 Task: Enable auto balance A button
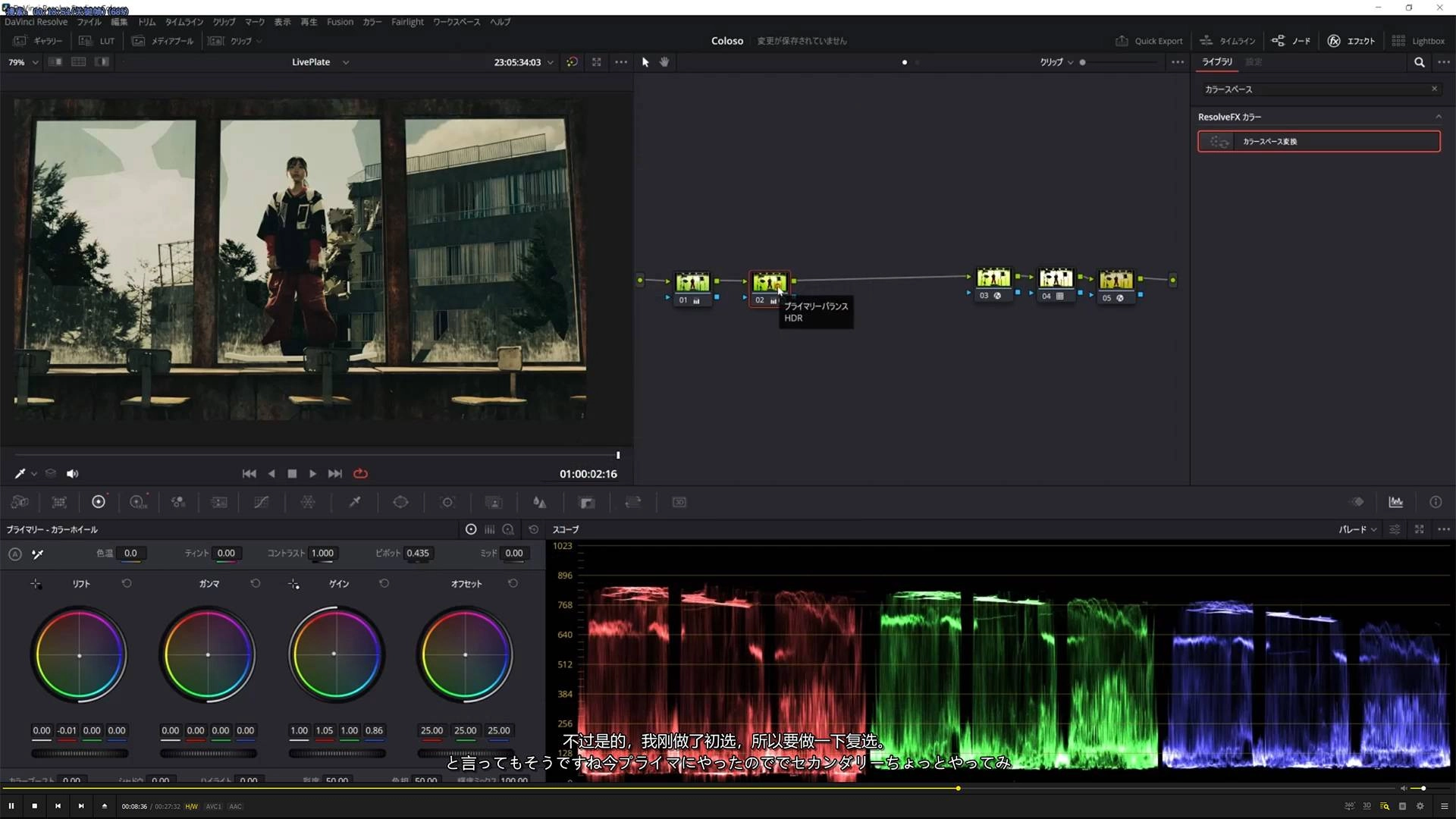coord(14,554)
